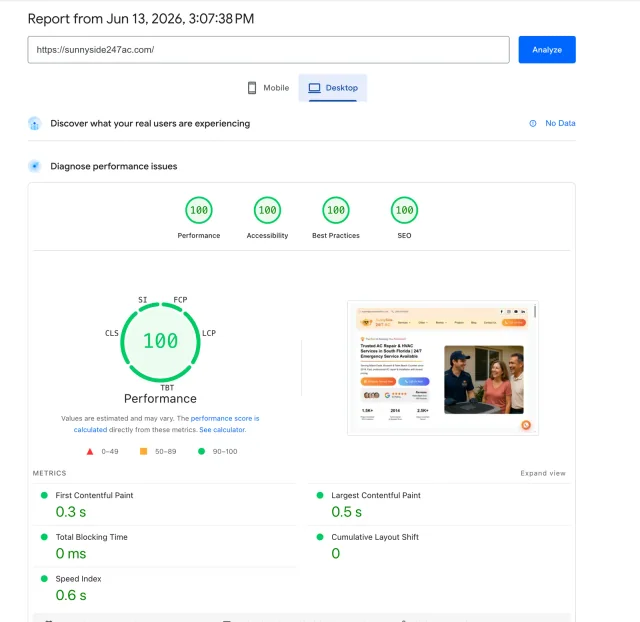Screen dimensions: 640x622
Task: Click the FCP gauge label
Action: tap(180, 300)
